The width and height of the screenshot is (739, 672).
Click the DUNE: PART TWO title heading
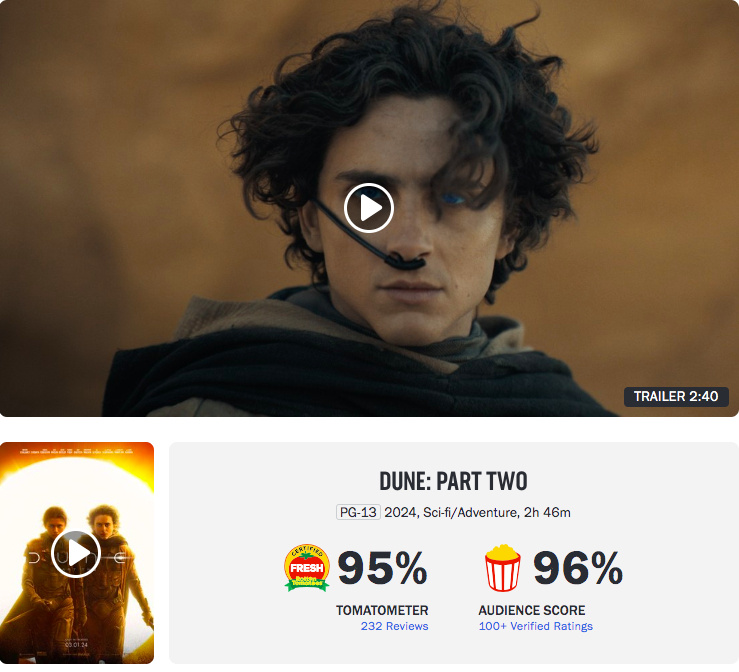point(453,481)
